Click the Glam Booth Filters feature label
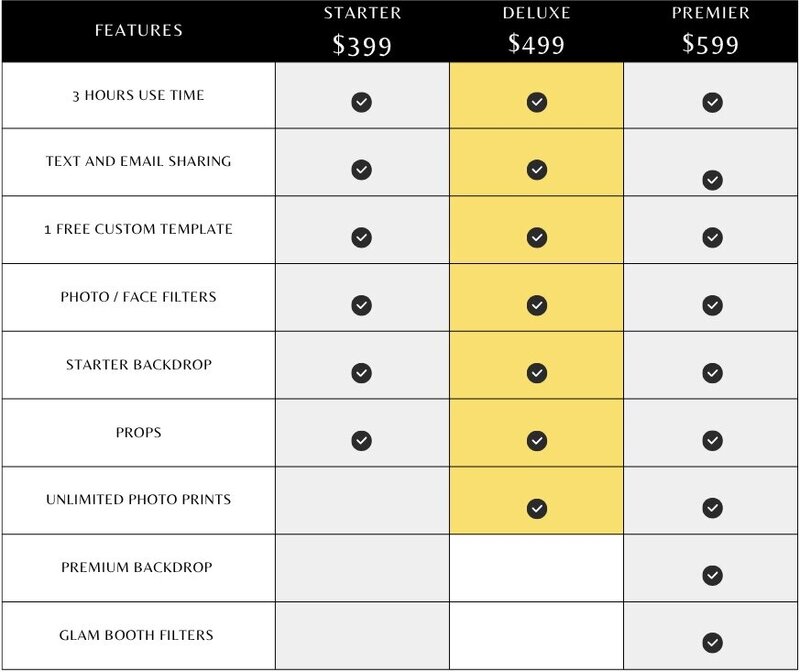The image size is (800, 672). click(136, 635)
